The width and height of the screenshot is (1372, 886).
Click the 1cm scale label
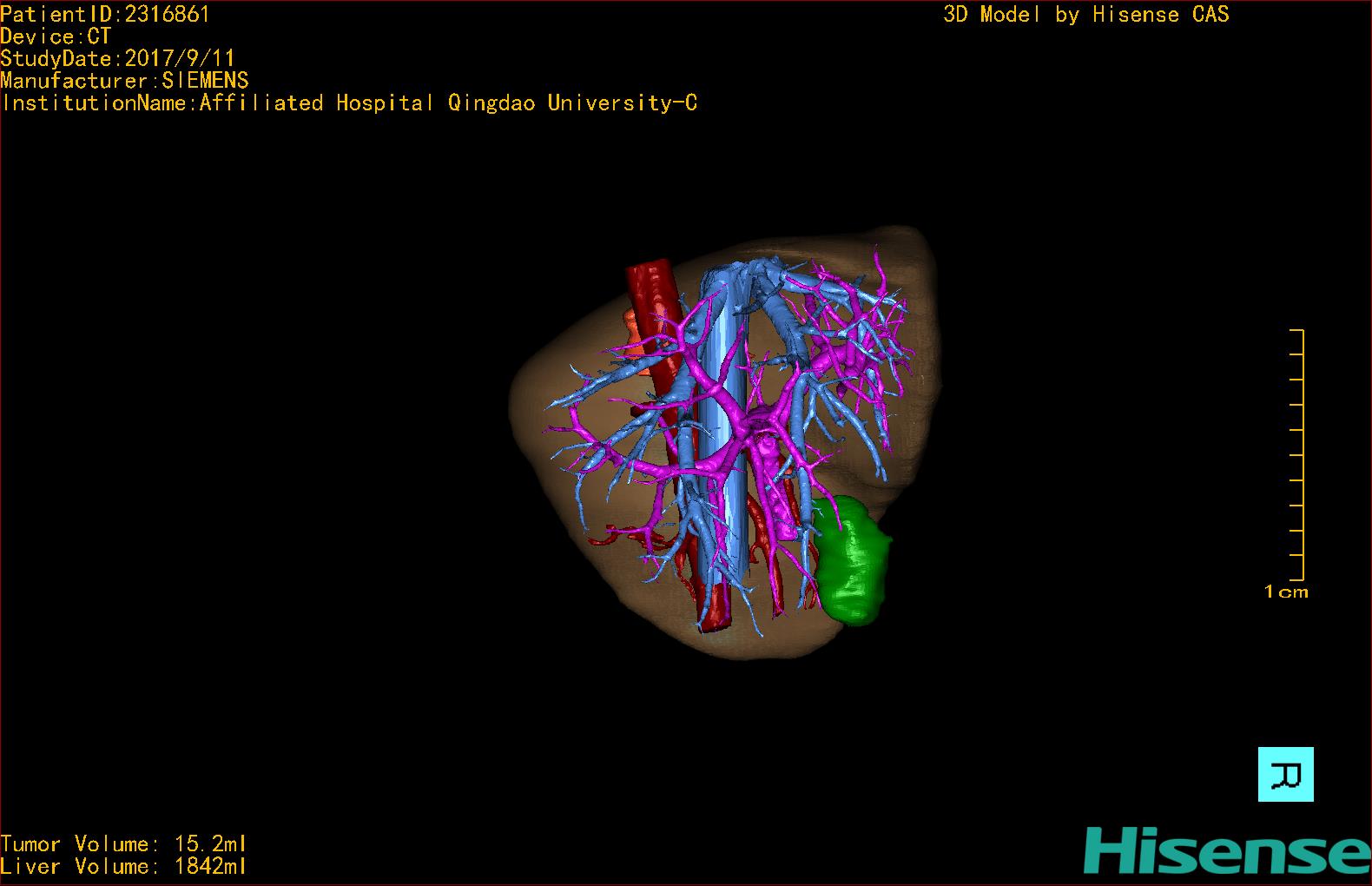[x=1286, y=592]
